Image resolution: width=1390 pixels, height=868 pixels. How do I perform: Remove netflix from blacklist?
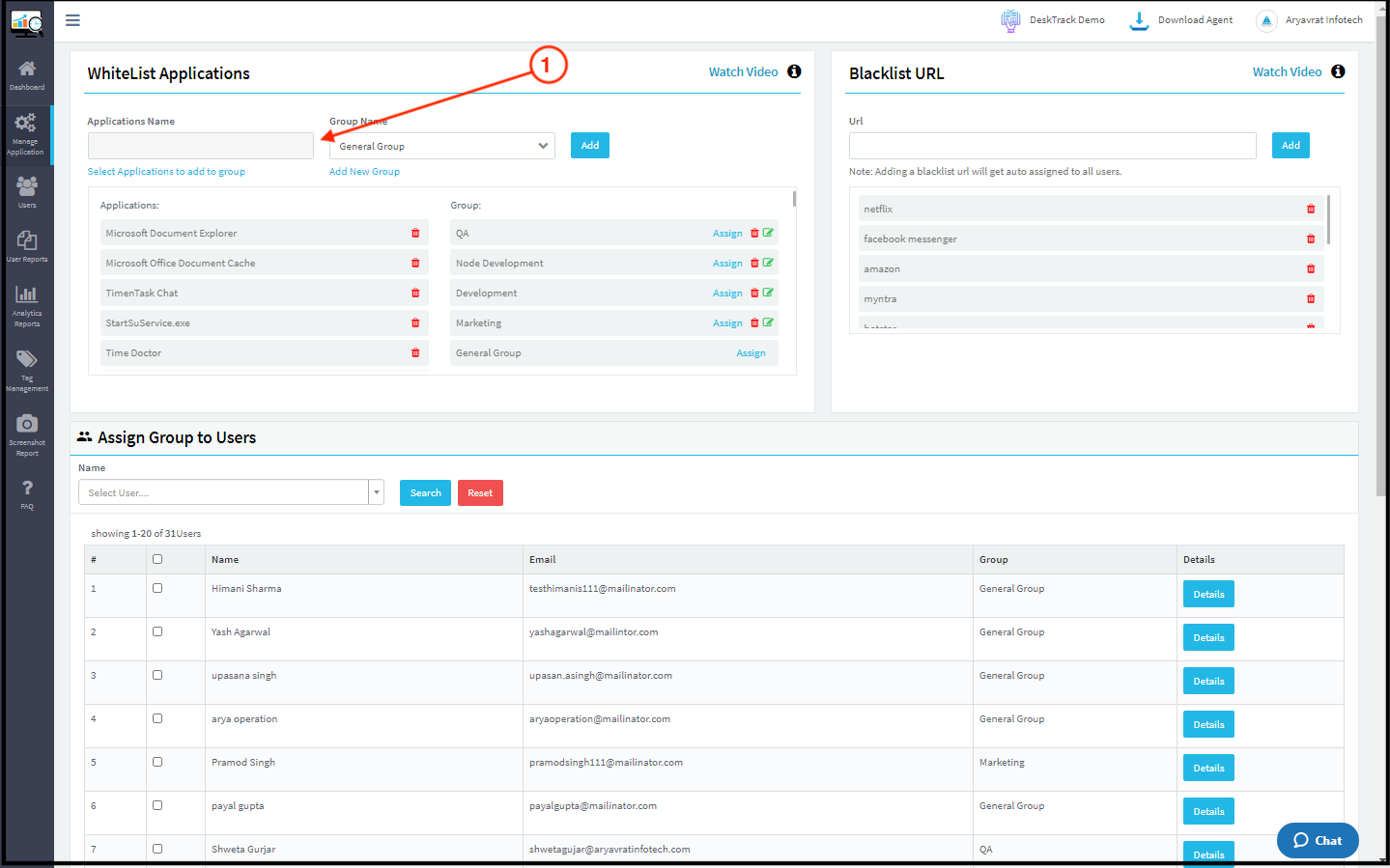click(1311, 209)
